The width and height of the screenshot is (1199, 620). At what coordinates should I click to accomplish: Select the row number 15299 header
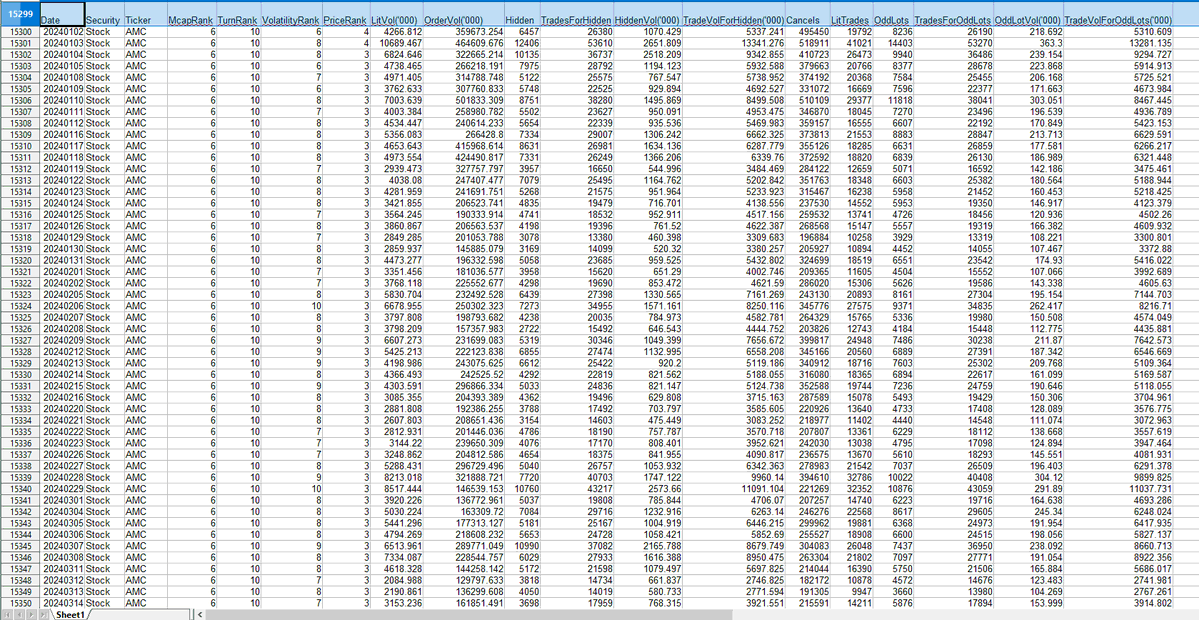19,13
